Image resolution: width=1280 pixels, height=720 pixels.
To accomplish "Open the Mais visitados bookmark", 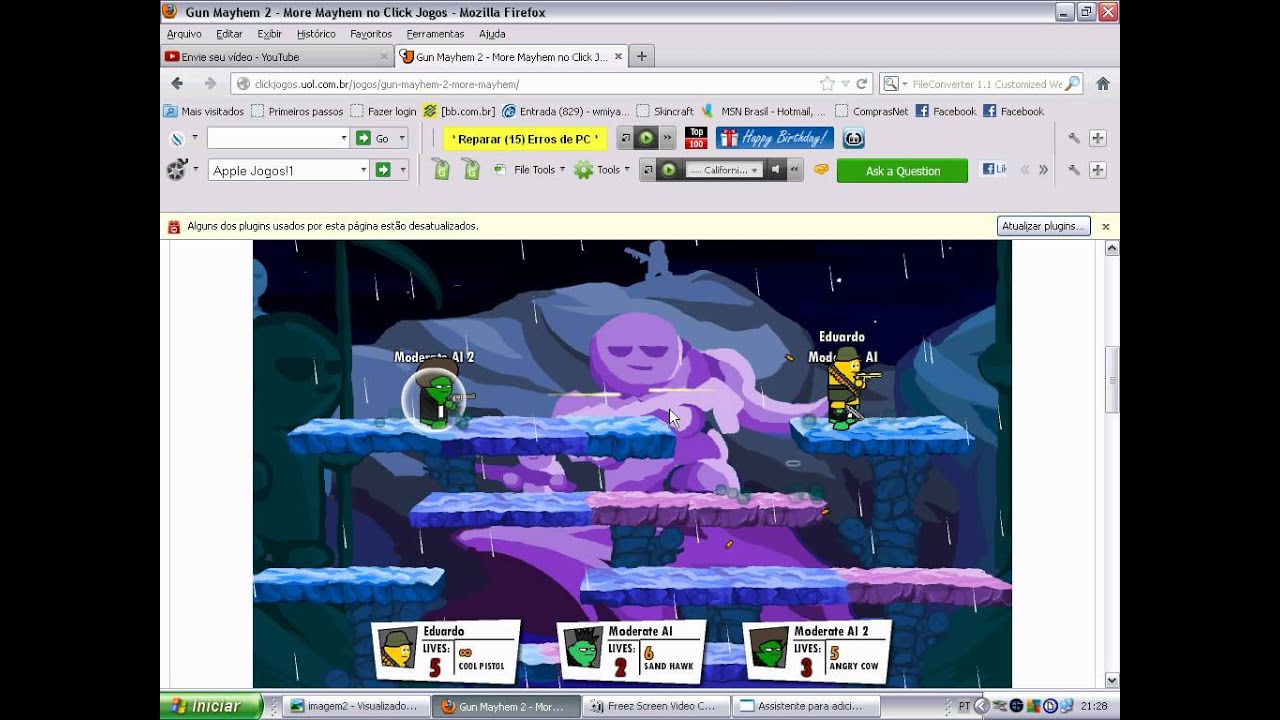I will 204,111.
